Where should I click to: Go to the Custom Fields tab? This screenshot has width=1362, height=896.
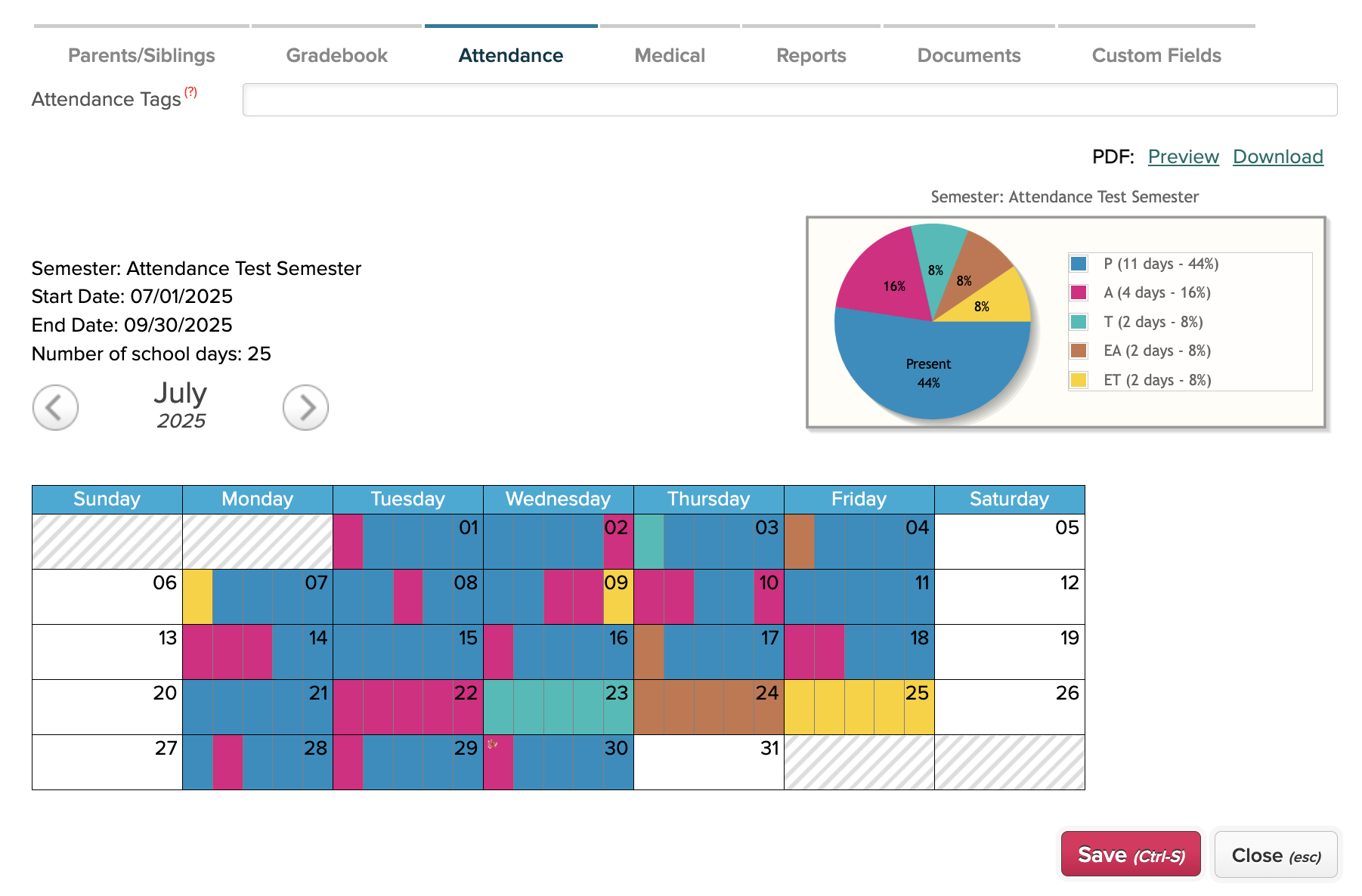(x=1156, y=55)
